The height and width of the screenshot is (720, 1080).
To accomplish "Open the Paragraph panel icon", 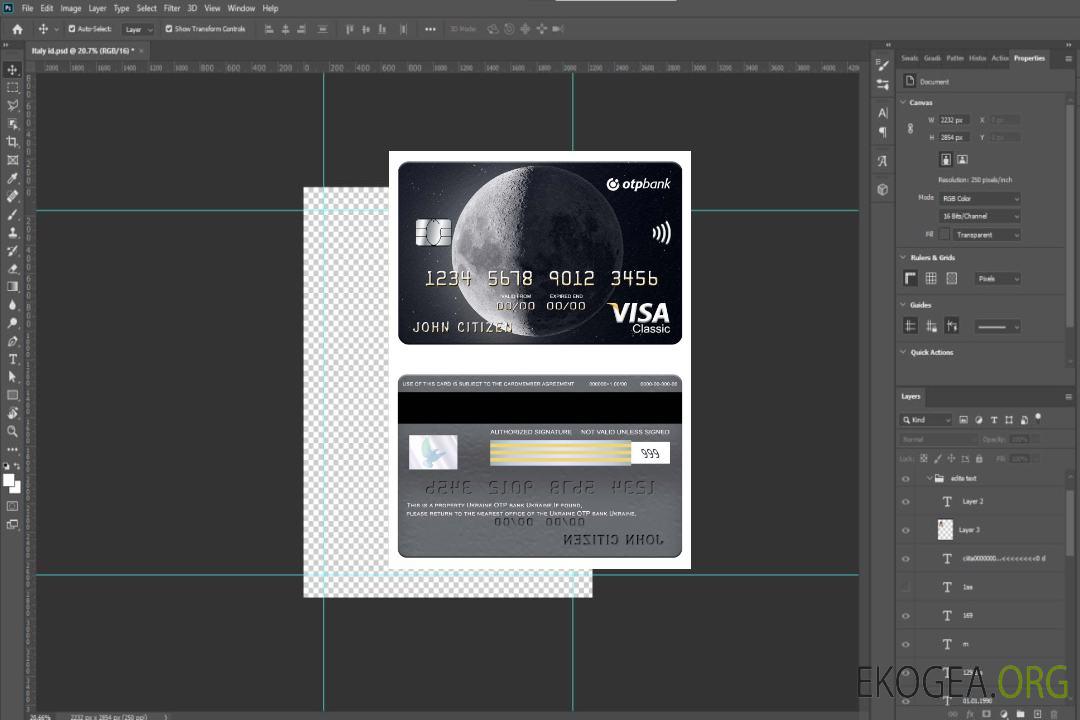I will [x=883, y=132].
